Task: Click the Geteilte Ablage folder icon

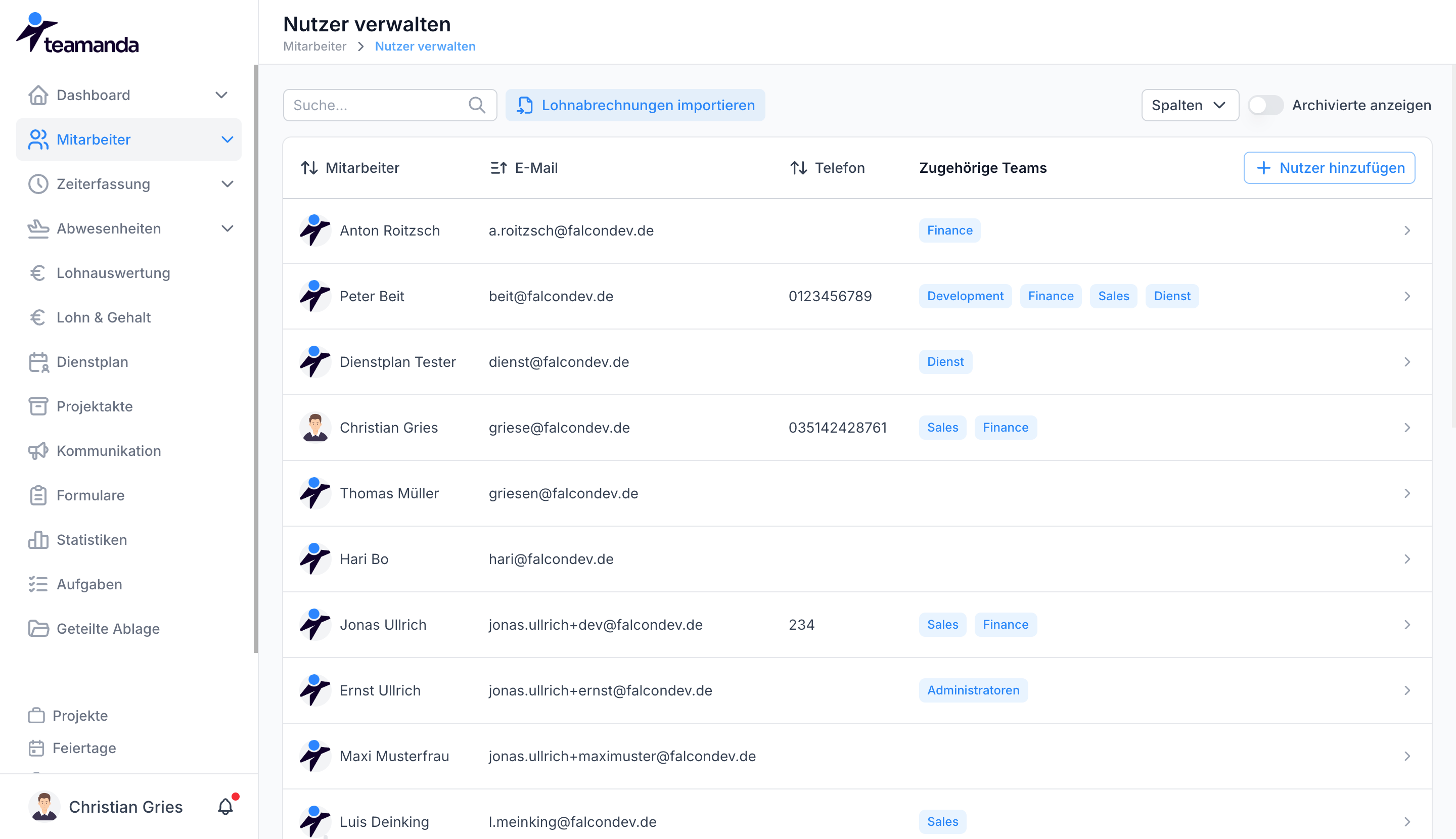Action: point(38,628)
